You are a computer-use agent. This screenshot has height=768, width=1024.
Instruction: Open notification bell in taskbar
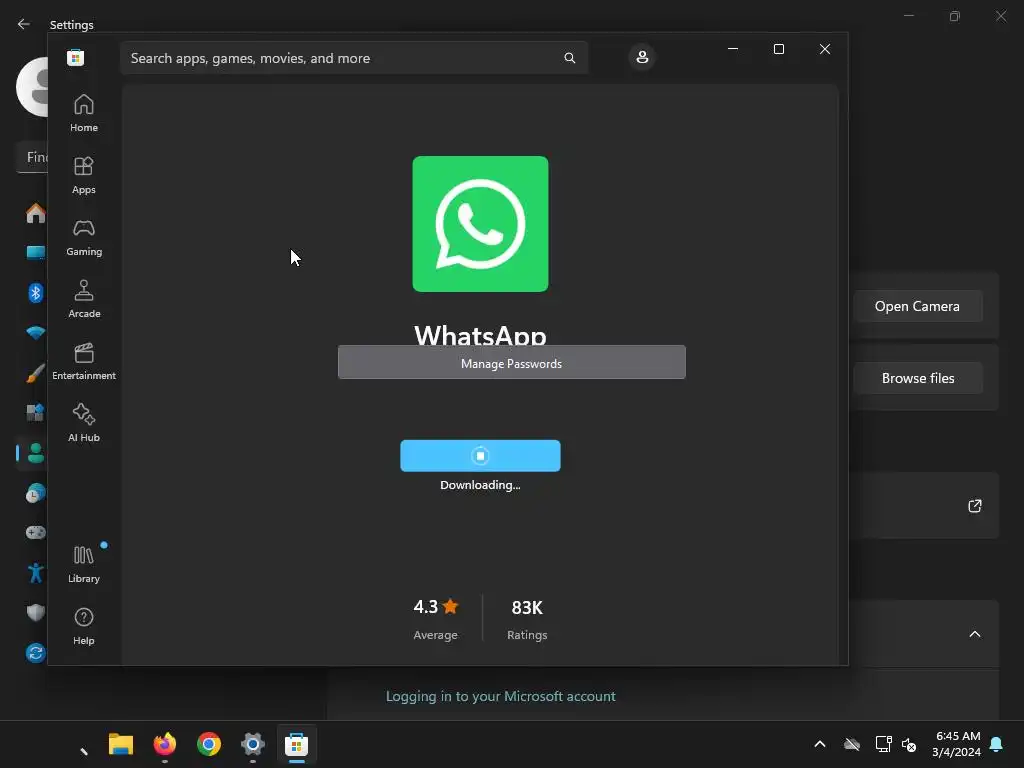pos(997,744)
